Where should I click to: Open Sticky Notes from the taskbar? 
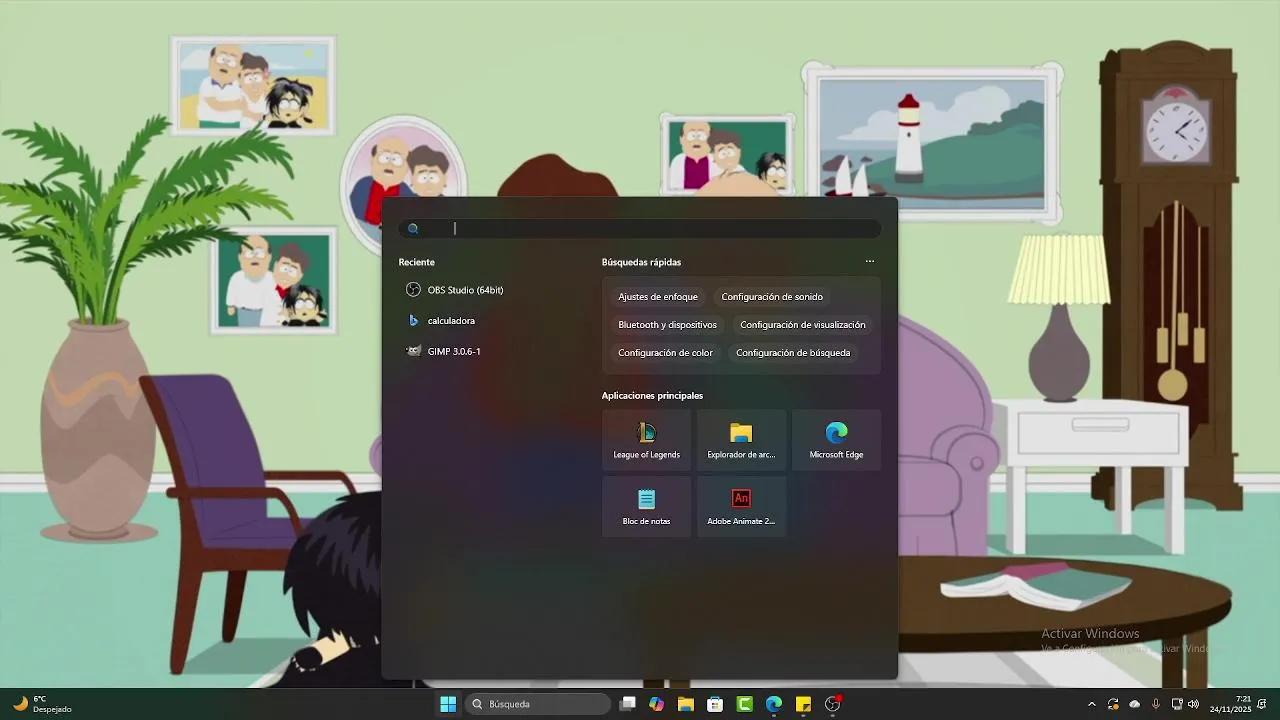click(x=803, y=704)
